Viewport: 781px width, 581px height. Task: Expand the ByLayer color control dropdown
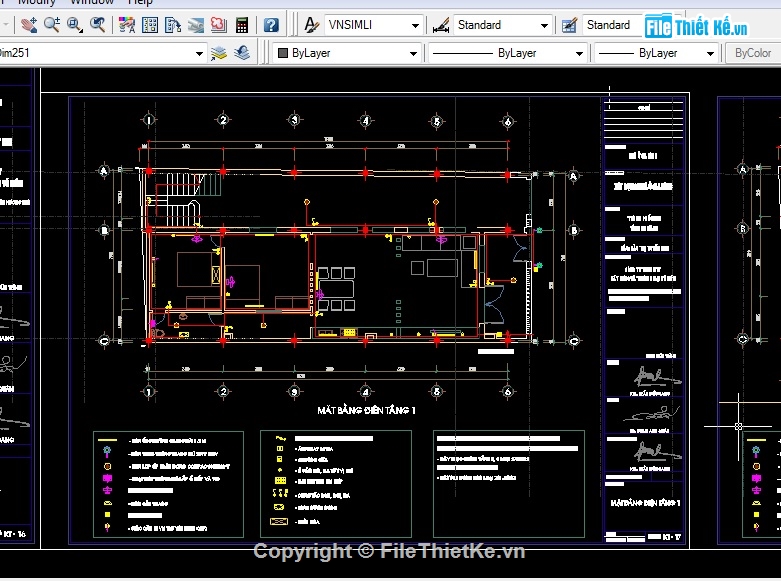(413, 53)
